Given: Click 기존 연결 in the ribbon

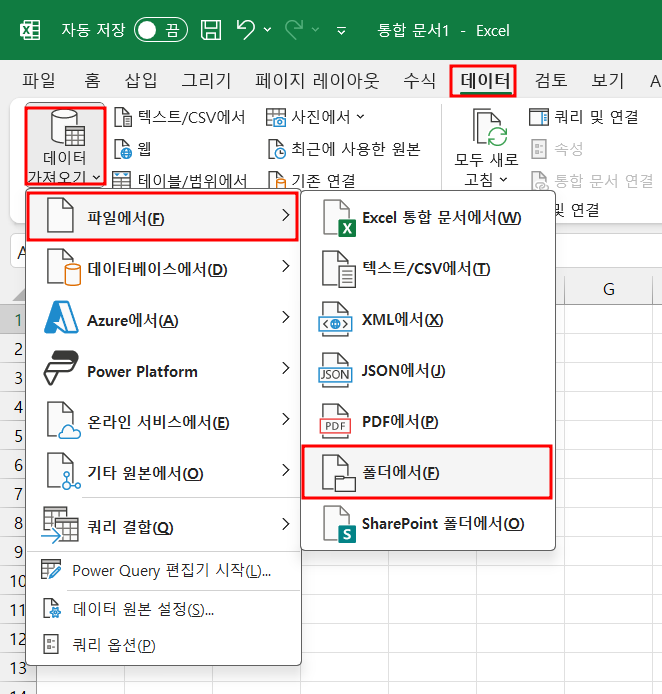Looking at the screenshot, I should pyautogui.click(x=312, y=180).
